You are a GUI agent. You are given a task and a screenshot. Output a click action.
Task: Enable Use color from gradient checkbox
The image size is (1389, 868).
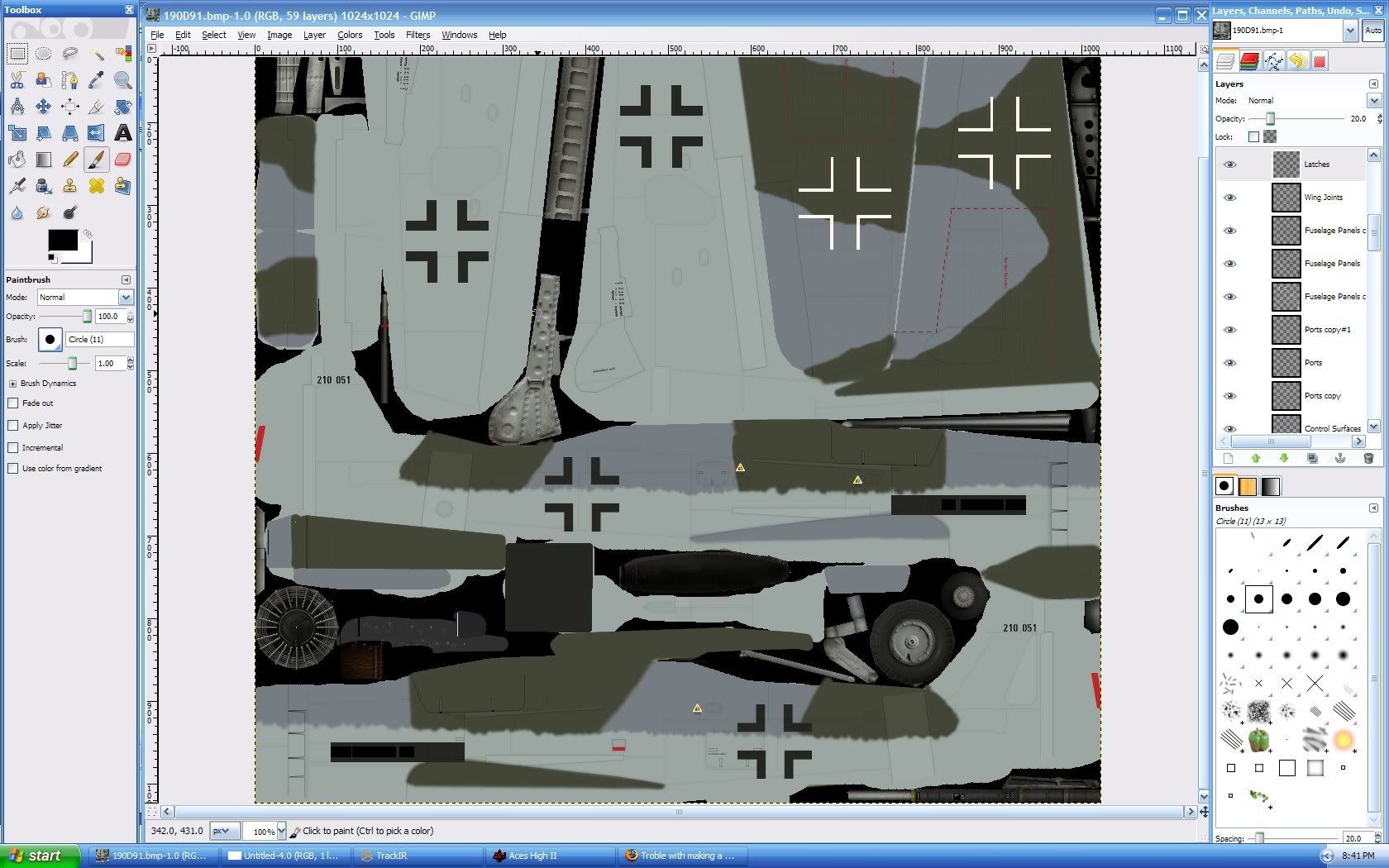click(12, 469)
